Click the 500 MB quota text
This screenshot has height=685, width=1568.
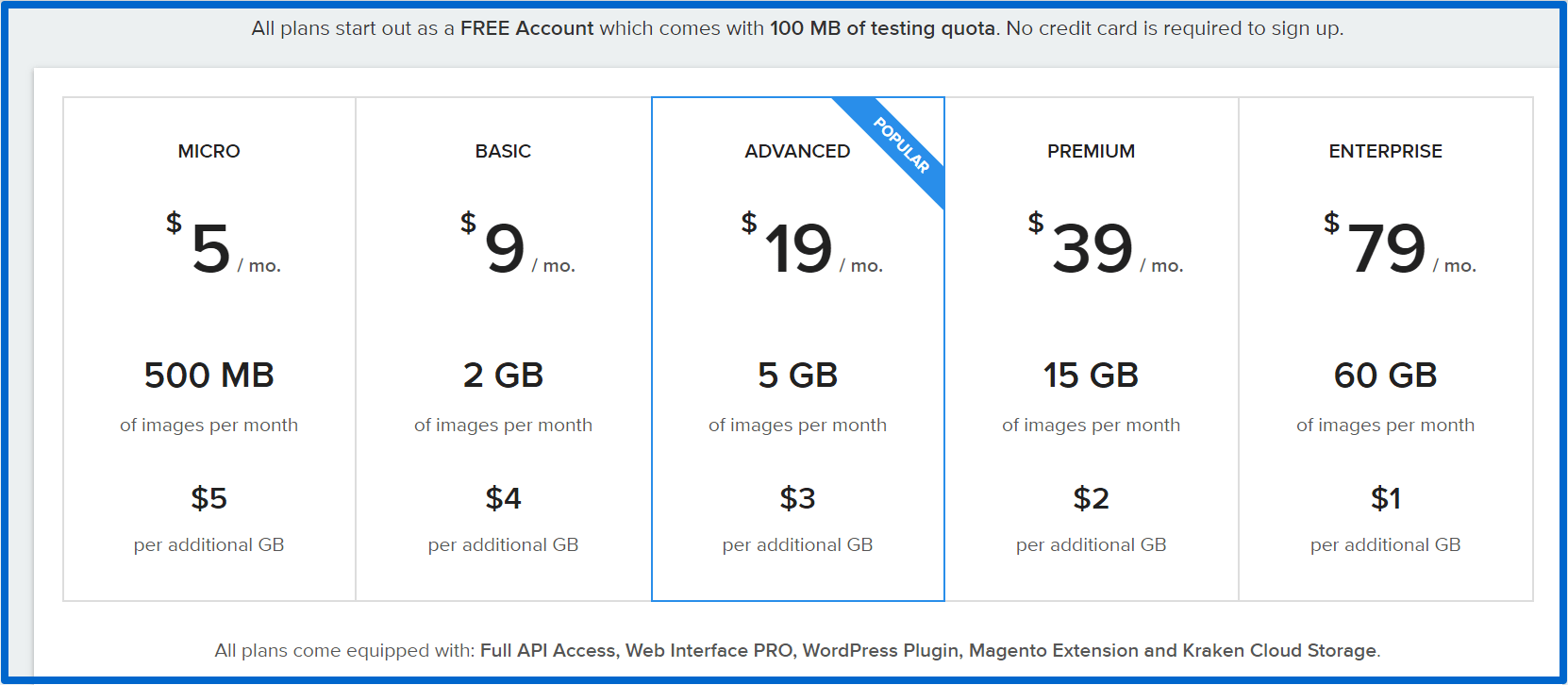(209, 376)
